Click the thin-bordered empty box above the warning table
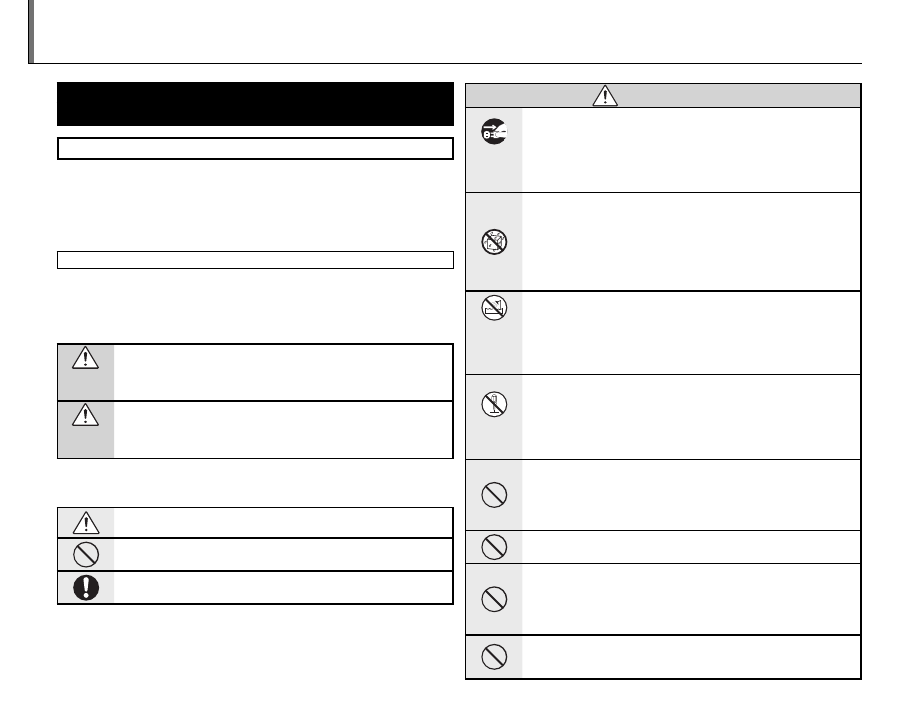This screenshot has height=726, width=918. [x=255, y=260]
